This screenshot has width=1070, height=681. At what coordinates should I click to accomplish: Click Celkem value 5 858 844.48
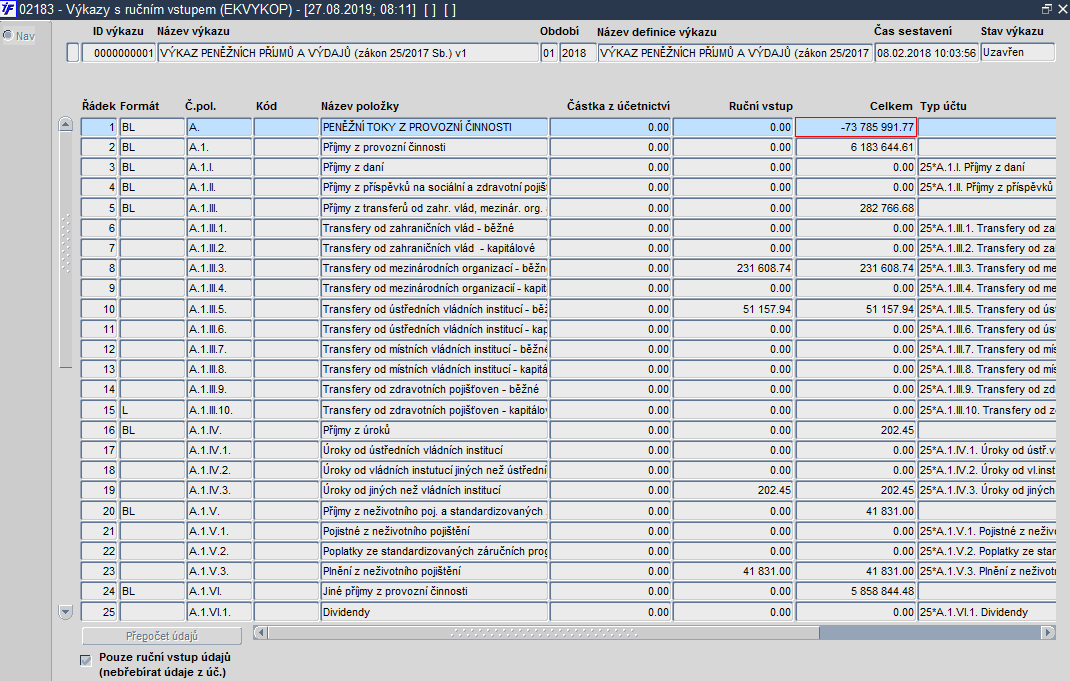point(856,591)
